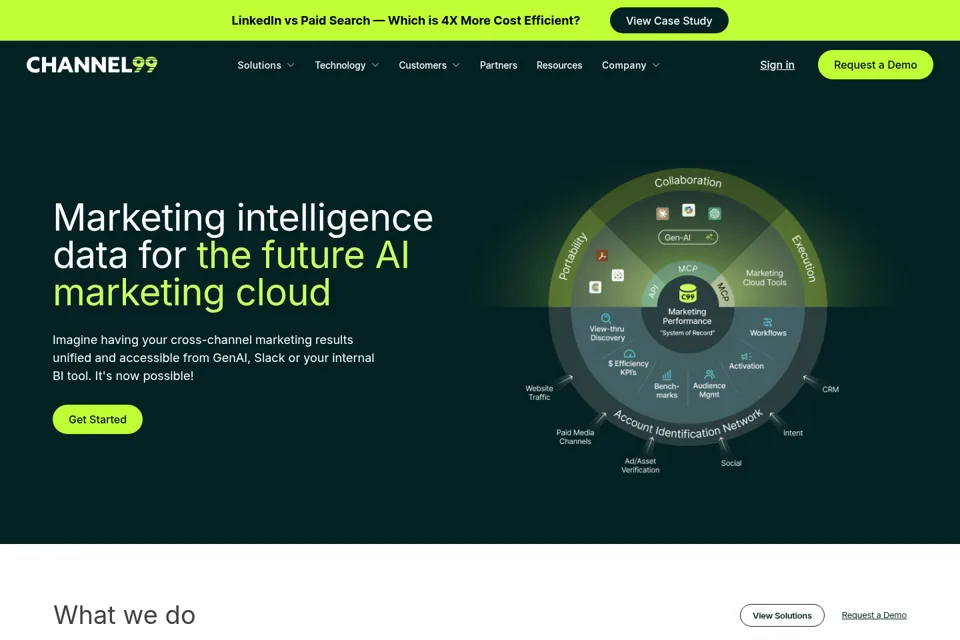Viewport: 960px width, 640px height.
Task: Click the Social label under diagram
Action: pyautogui.click(x=731, y=463)
